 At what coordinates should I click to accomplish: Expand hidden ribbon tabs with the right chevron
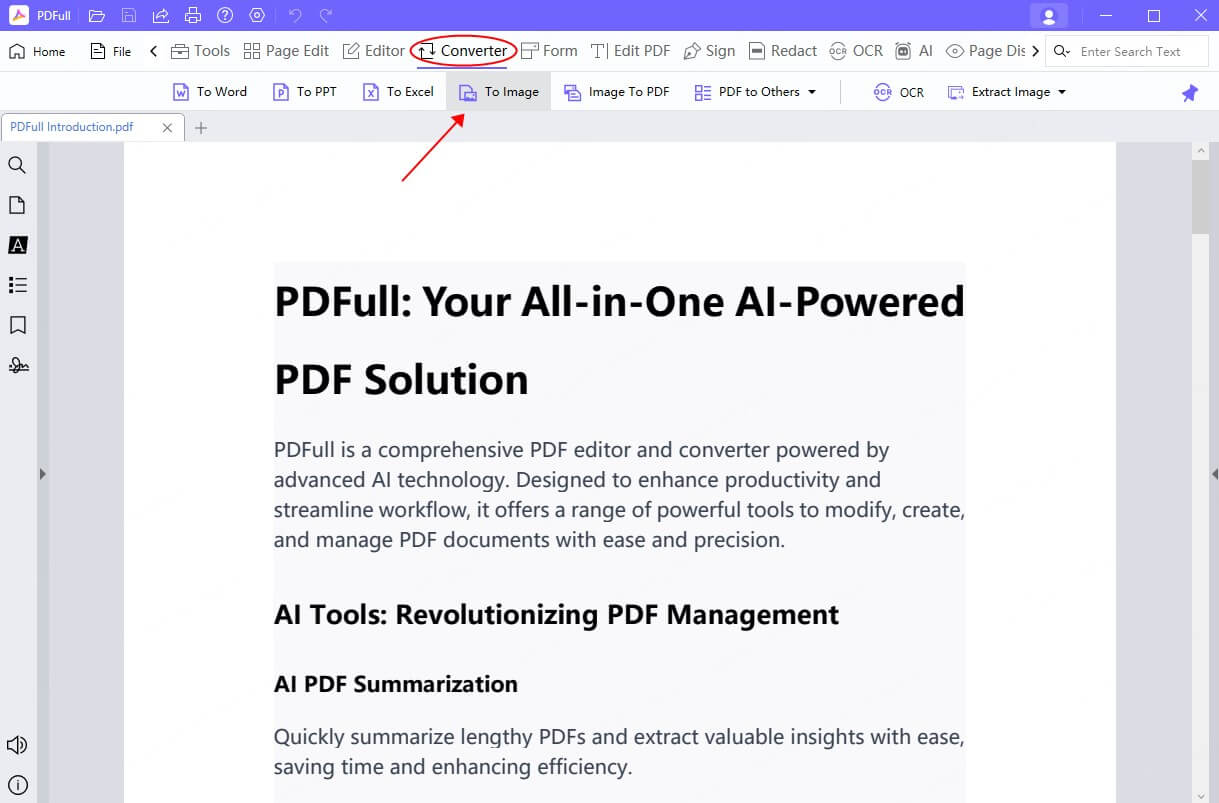tap(1036, 50)
